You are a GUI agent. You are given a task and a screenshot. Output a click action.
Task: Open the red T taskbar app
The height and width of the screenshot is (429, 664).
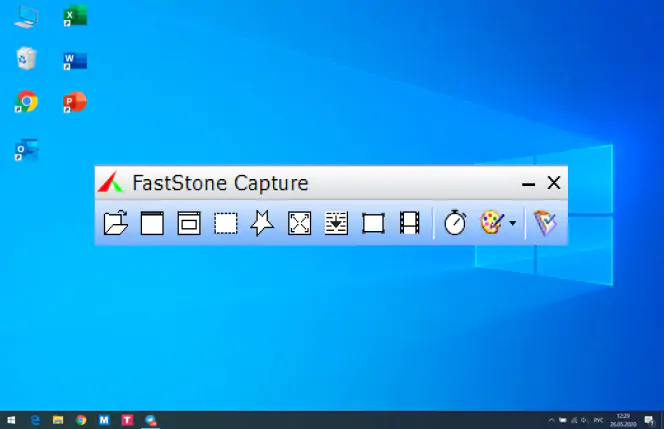tap(127, 420)
